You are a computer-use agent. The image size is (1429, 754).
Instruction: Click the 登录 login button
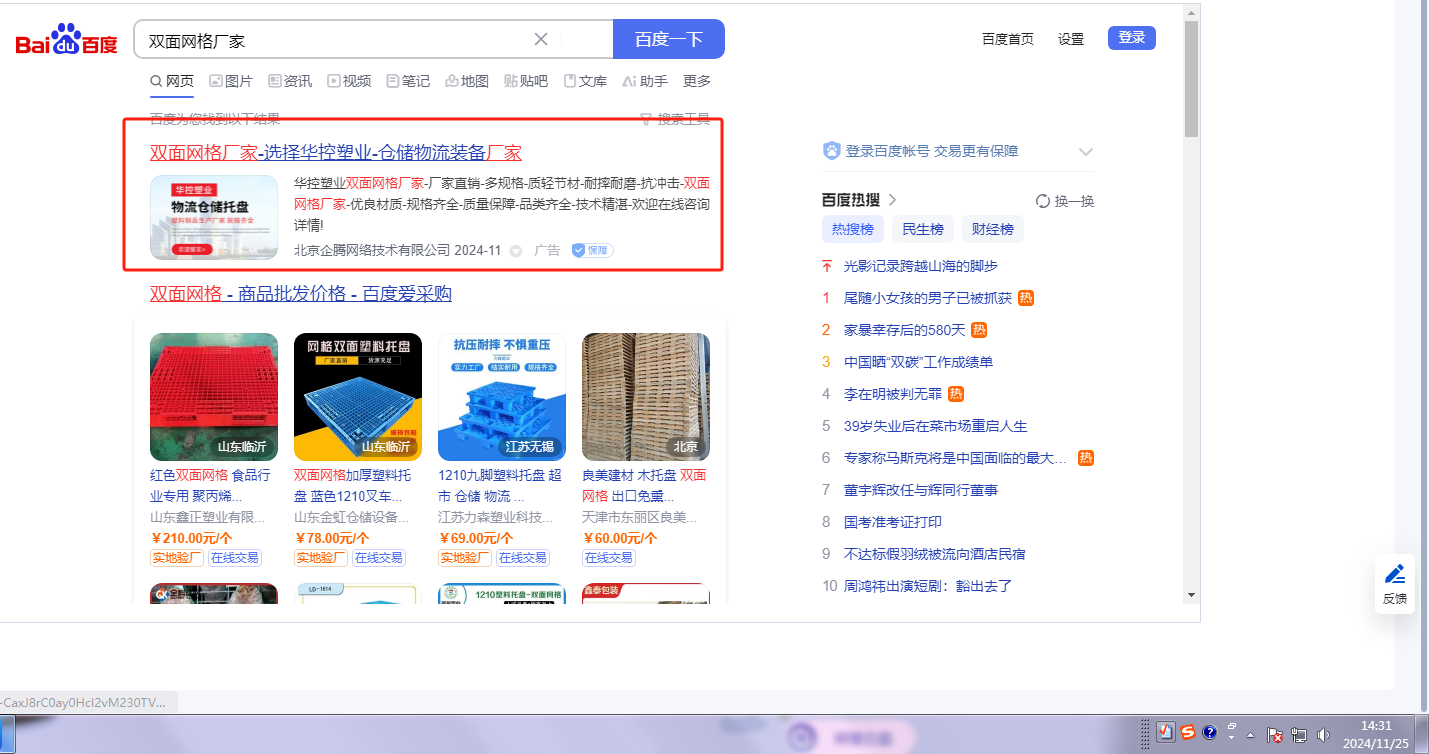[x=1132, y=38]
